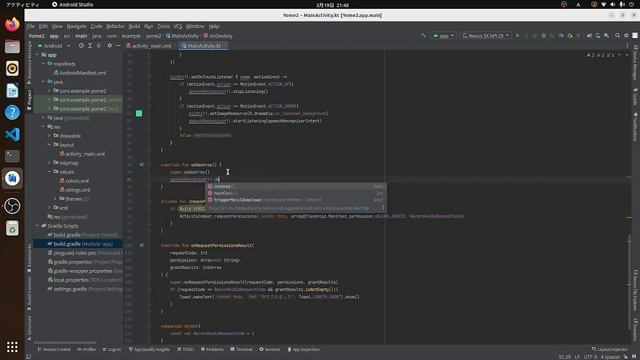The height and width of the screenshot is (360, 640).
Task: Choose onDestroy from the autocomplete popup
Action: pos(296,187)
